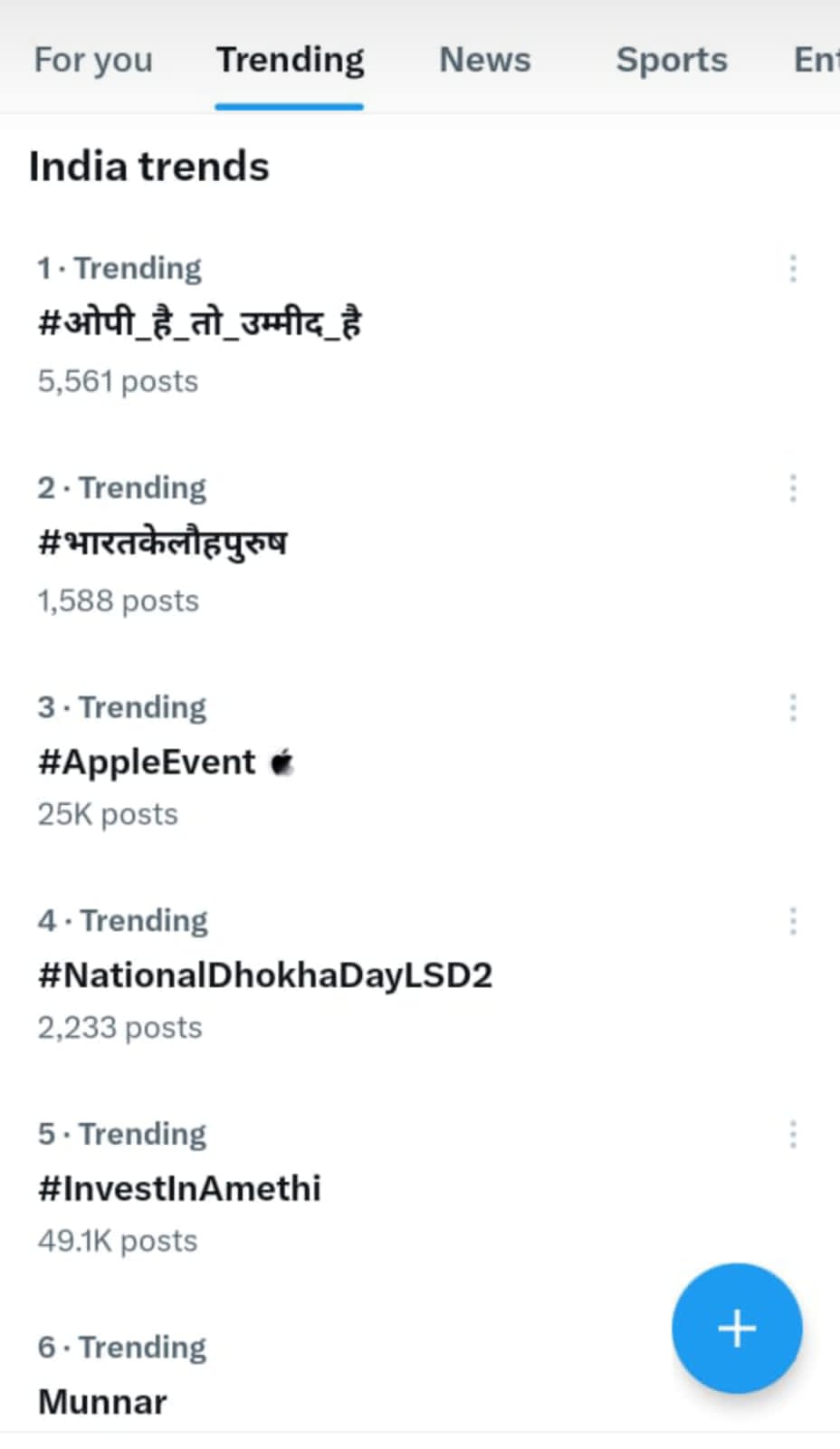Open more options for #NationalDhokhaDayLSD2 trend
This screenshot has height=1449, width=840.
pos(793,921)
